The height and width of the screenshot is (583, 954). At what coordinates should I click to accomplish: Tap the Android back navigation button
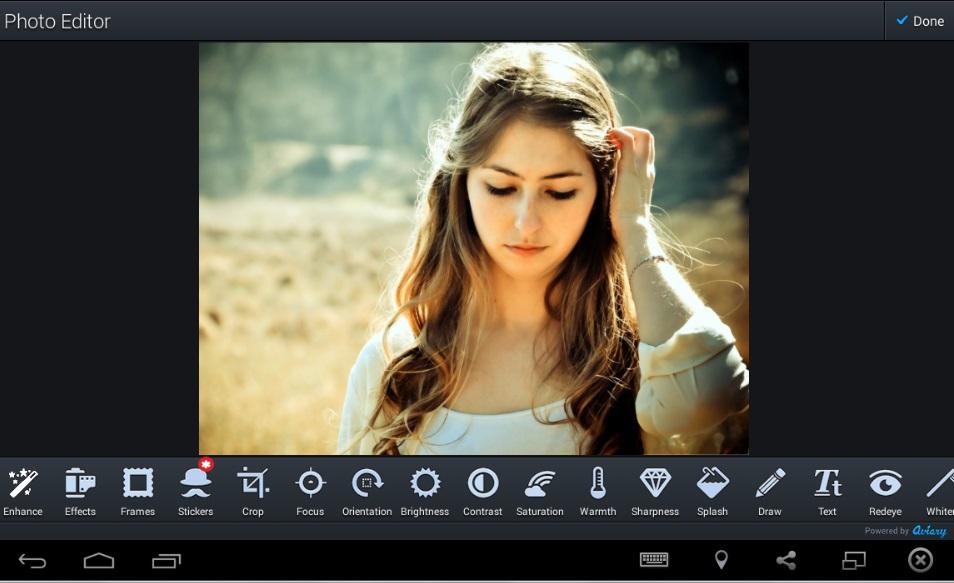point(33,561)
